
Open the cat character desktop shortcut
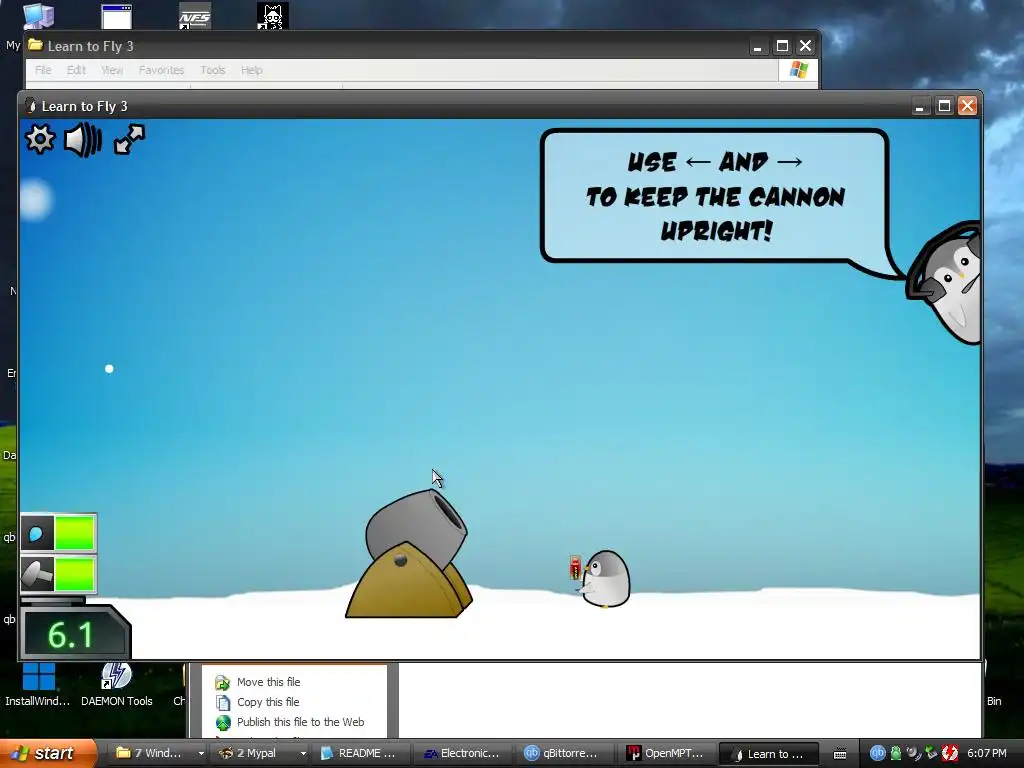(272, 16)
